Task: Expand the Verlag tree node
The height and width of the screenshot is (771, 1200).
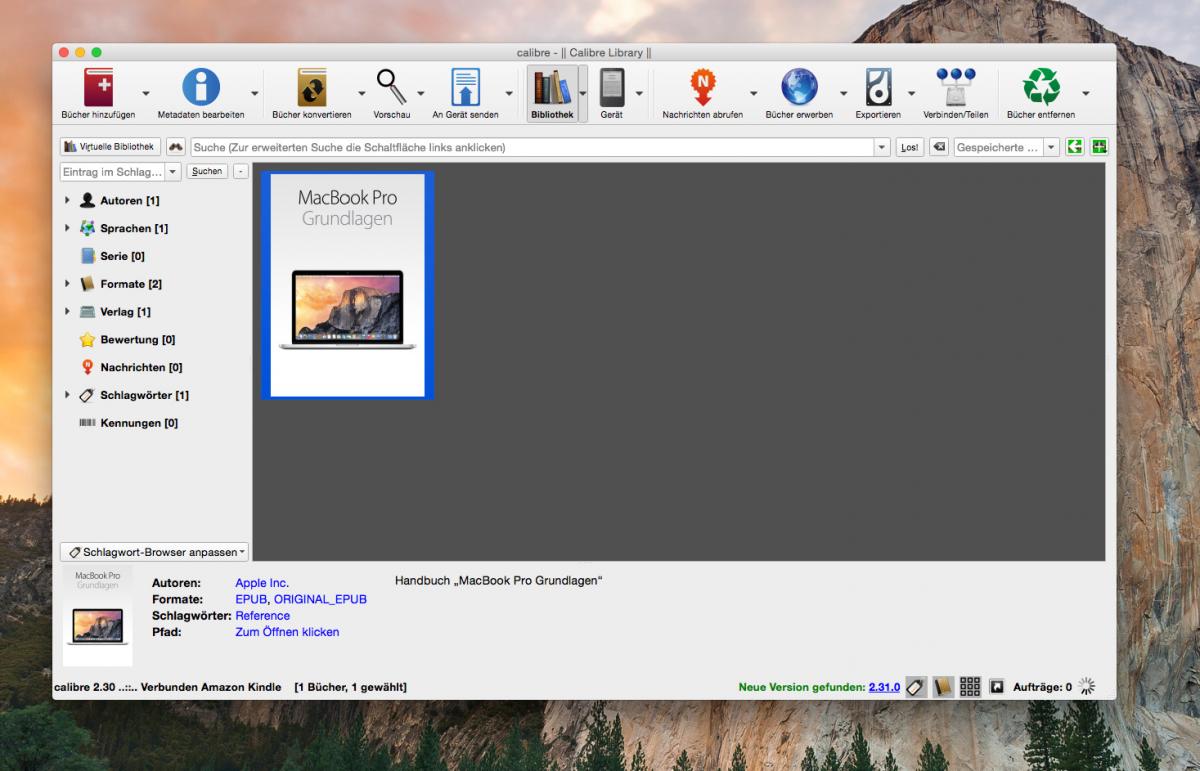Action: pyautogui.click(x=67, y=312)
